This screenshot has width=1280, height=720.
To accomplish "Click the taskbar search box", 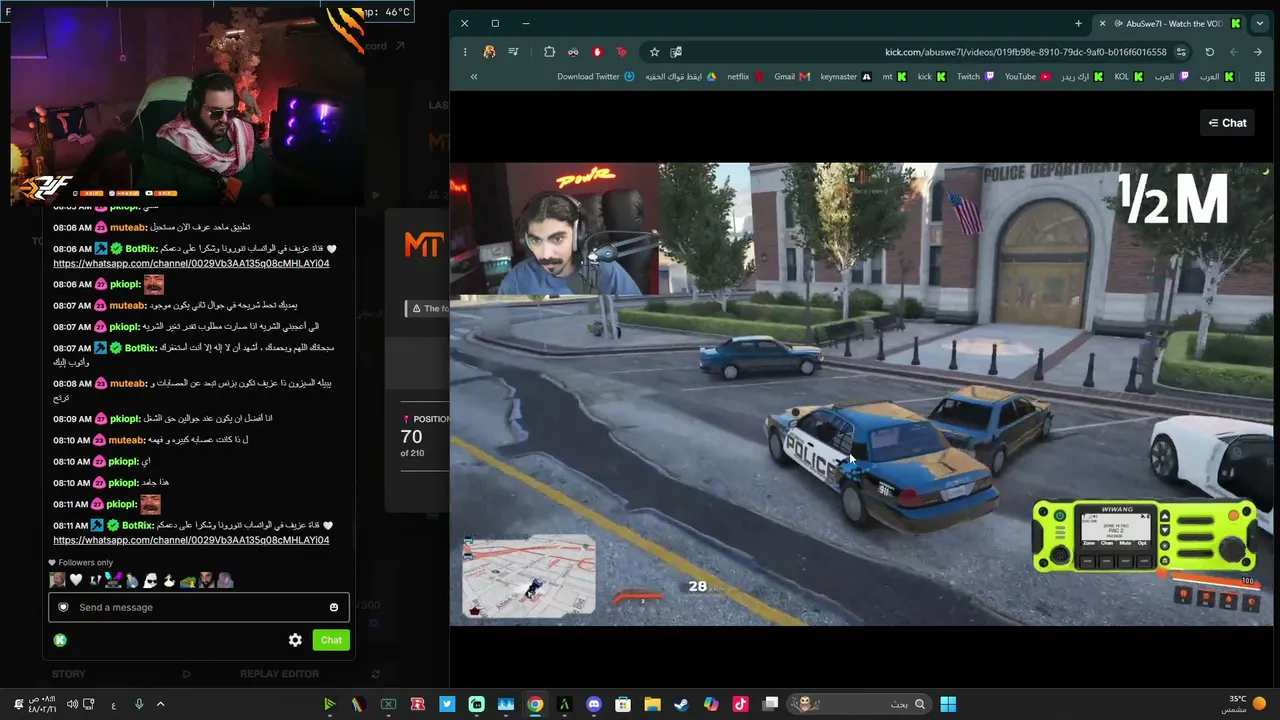I will tap(858, 704).
